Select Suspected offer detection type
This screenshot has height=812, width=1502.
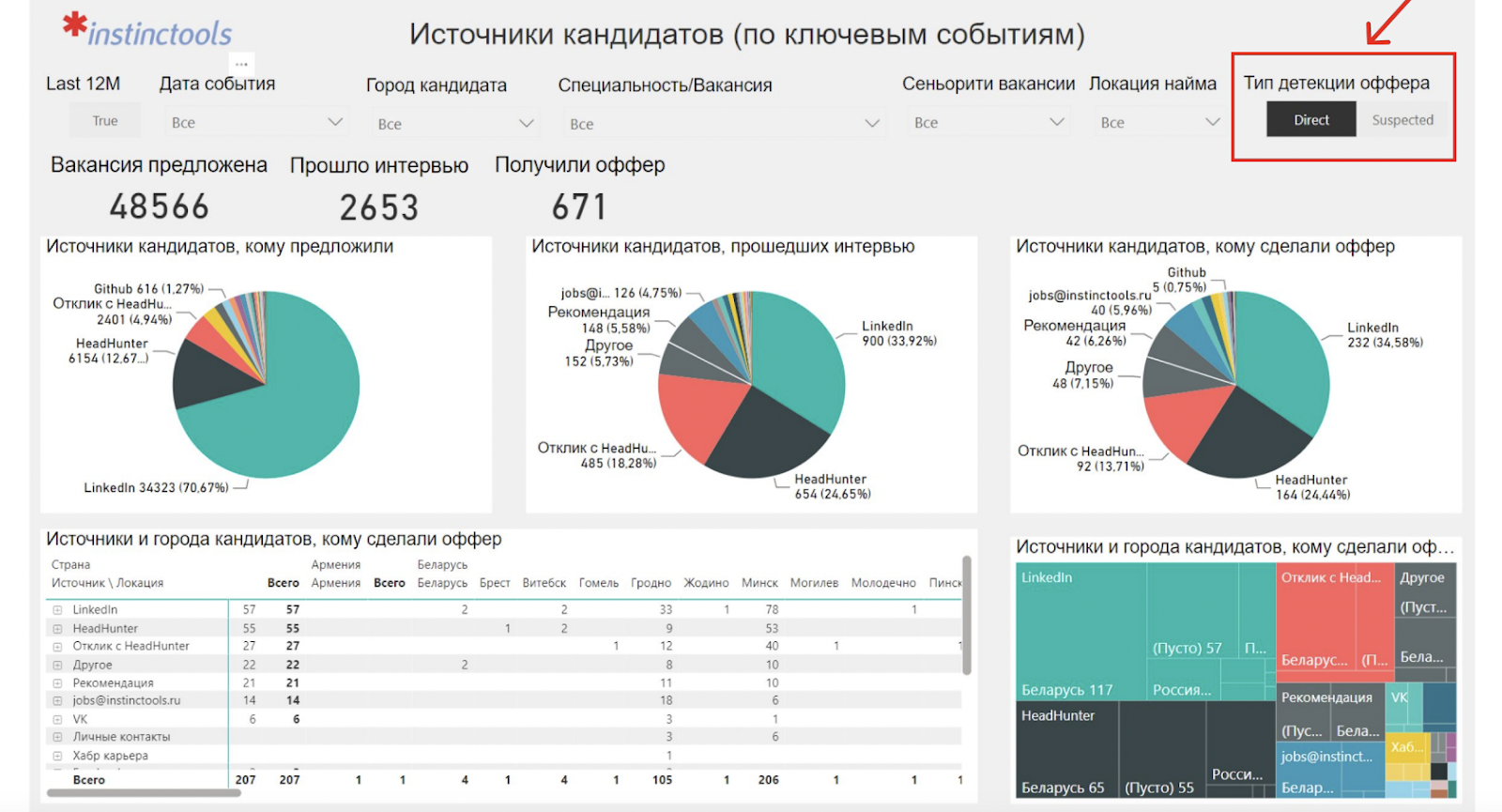[x=1402, y=119]
